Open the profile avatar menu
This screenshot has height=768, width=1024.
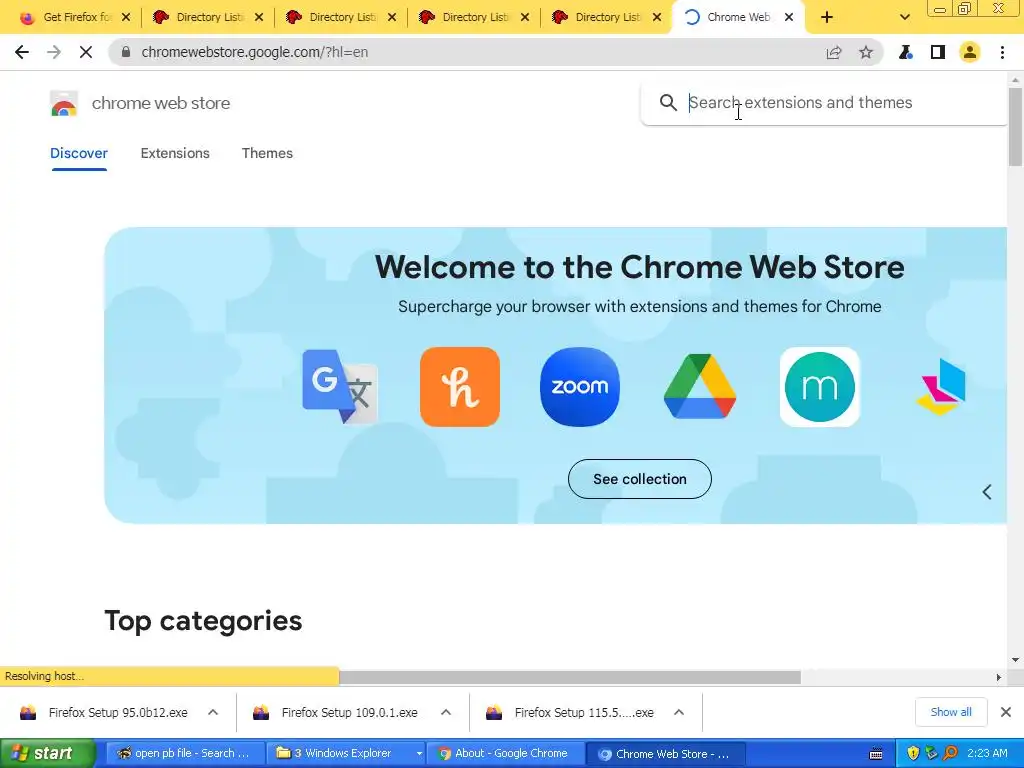pyautogui.click(x=970, y=52)
